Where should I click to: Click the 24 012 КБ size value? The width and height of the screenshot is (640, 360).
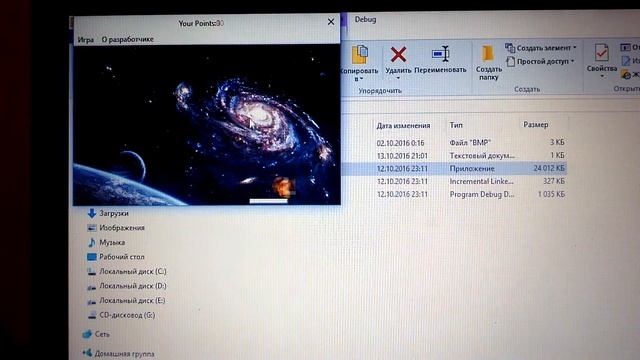[549, 168]
